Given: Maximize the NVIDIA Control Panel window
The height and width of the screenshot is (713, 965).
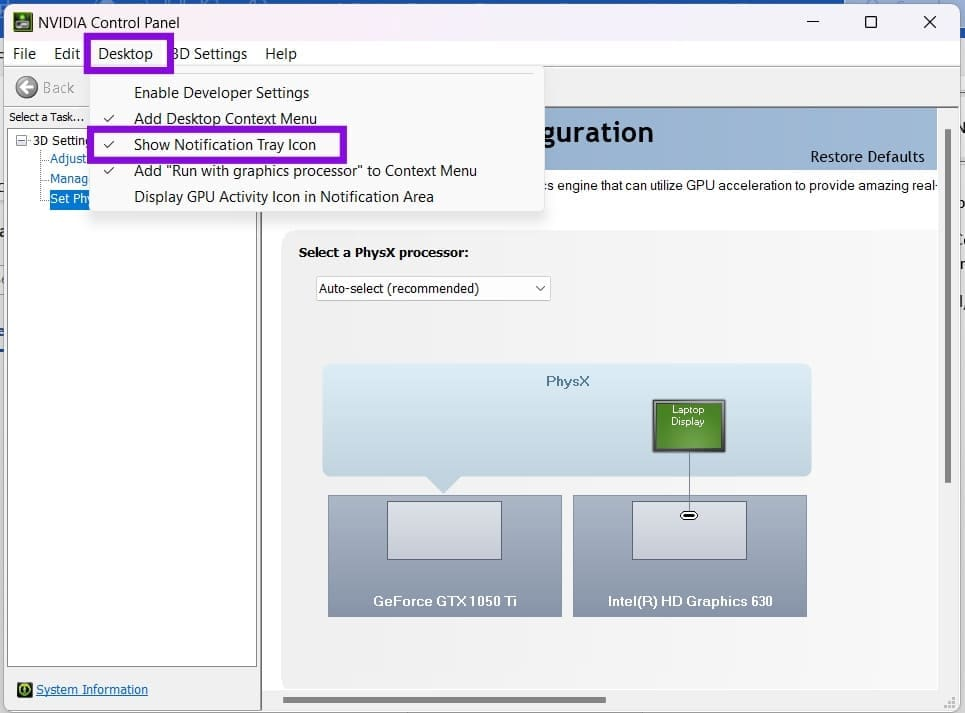Looking at the screenshot, I should (x=871, y=22).
